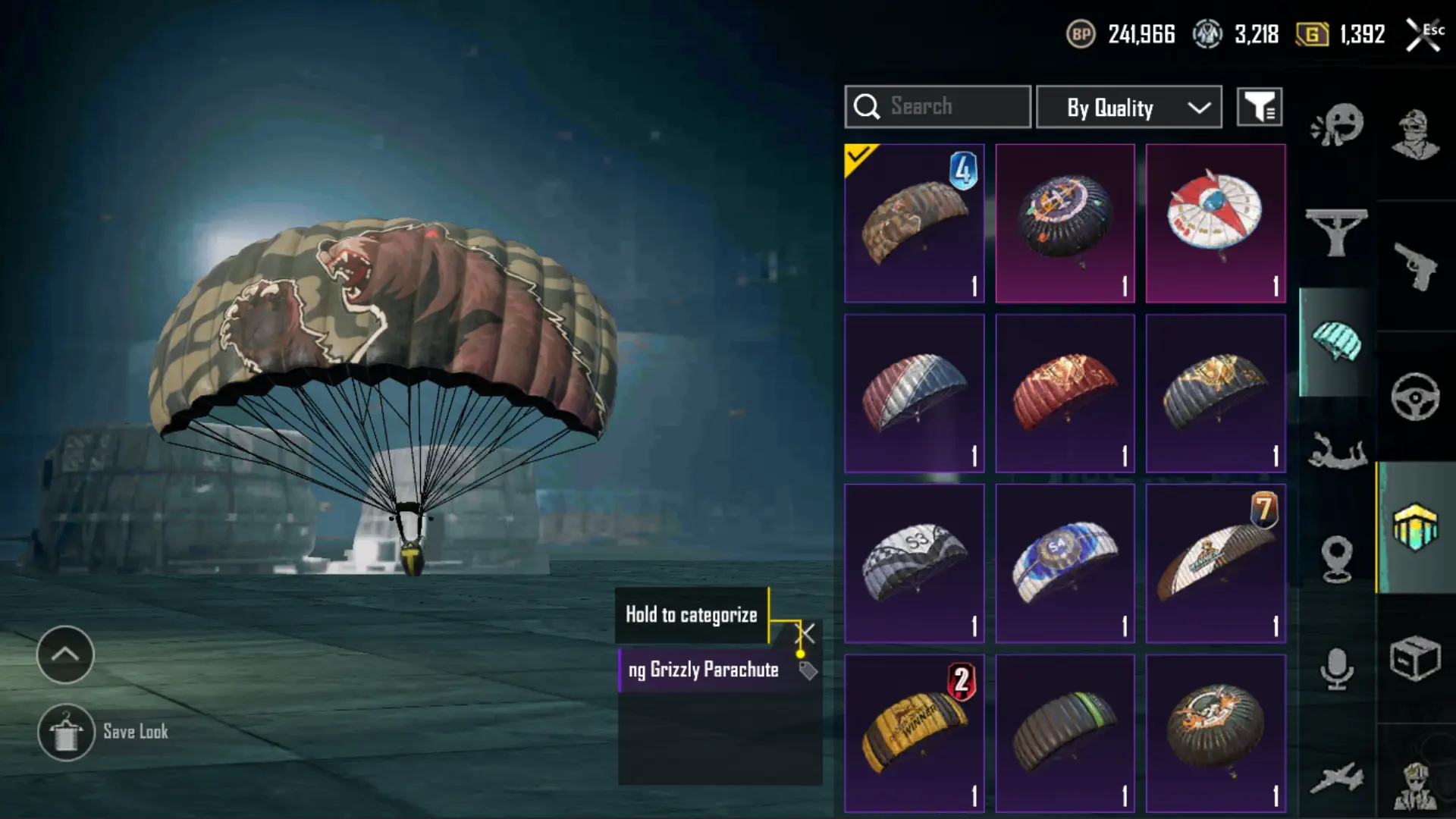
Task: Dismiss the Hold to categorize tooltip
Action: tap(806, 633)
